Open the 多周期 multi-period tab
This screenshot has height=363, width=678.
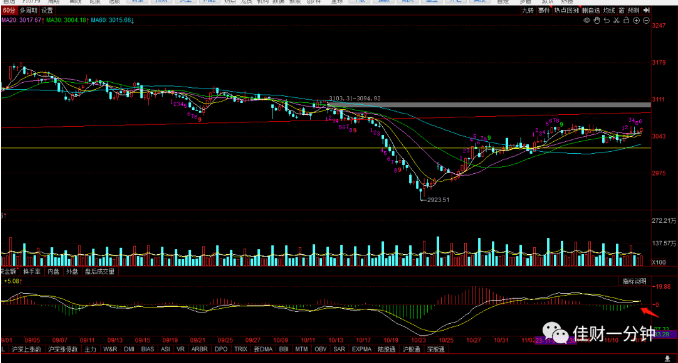29,10
